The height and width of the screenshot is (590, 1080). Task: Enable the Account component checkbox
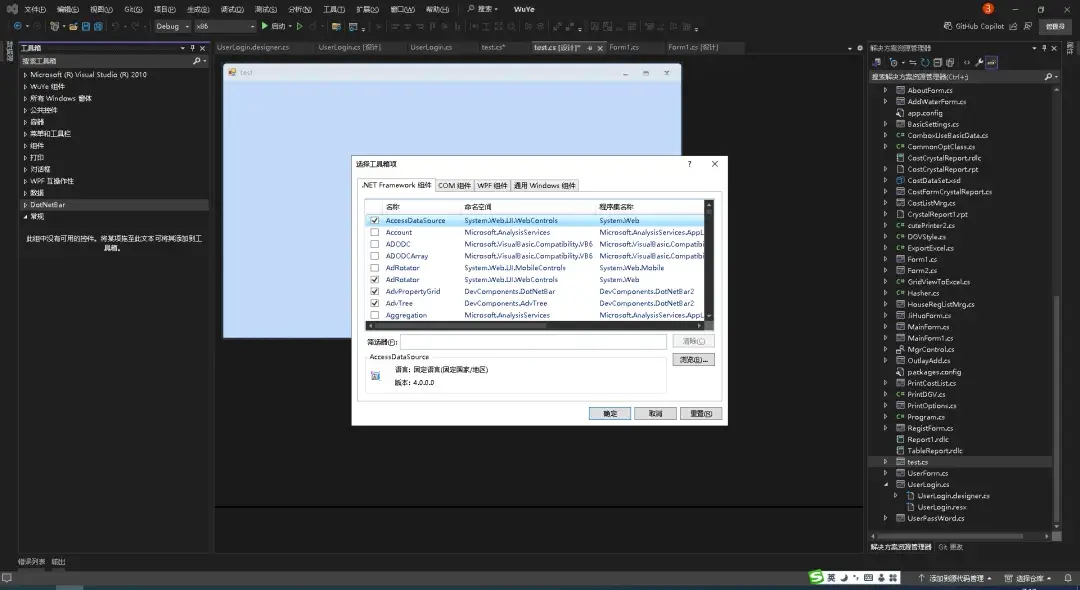(372, 232)
